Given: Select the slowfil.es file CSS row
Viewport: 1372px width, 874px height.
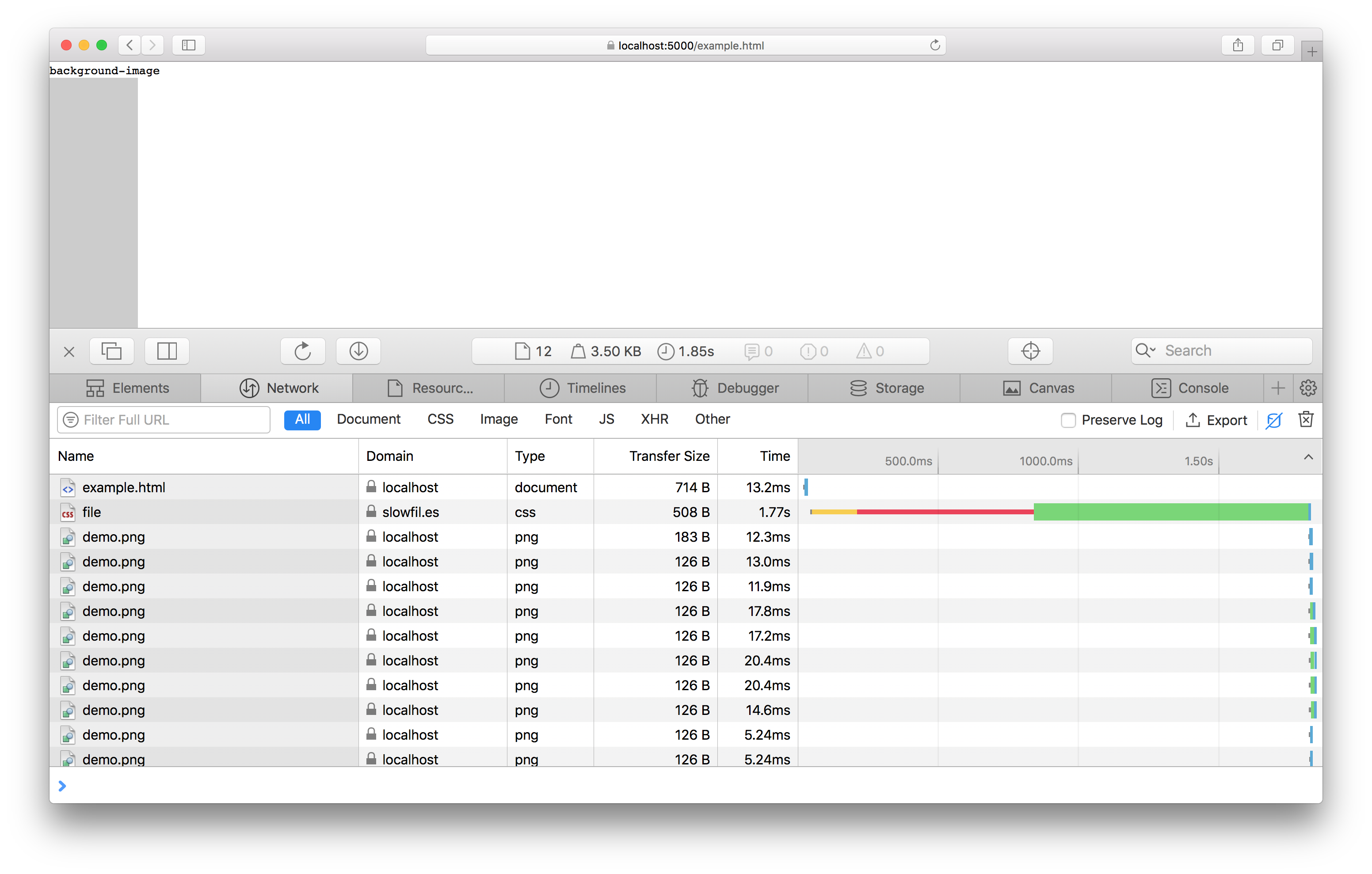Looking at the screenshot, I should 686,512.
